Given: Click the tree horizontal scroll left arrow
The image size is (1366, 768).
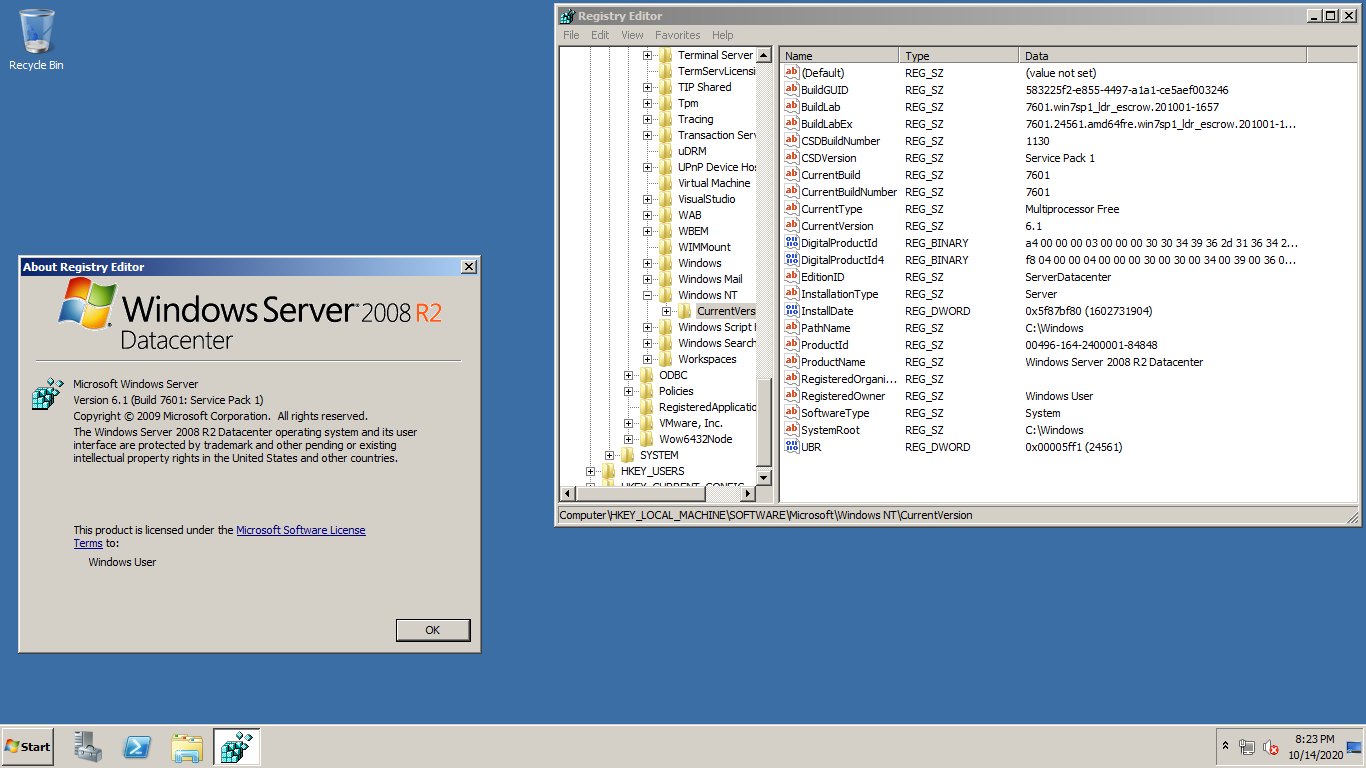Looking at the screenshot, I should [x=567, y=494].
